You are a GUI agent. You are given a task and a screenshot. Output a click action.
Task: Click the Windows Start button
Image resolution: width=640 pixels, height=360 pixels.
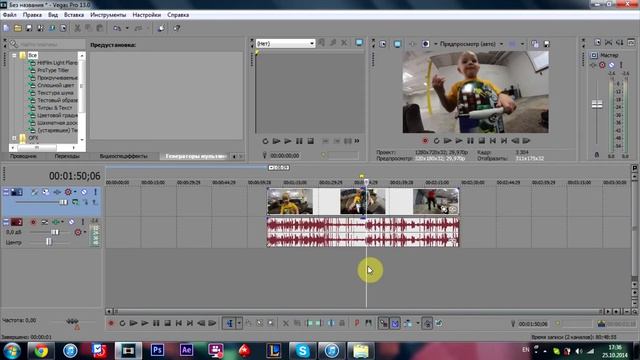tap(11, 351)
